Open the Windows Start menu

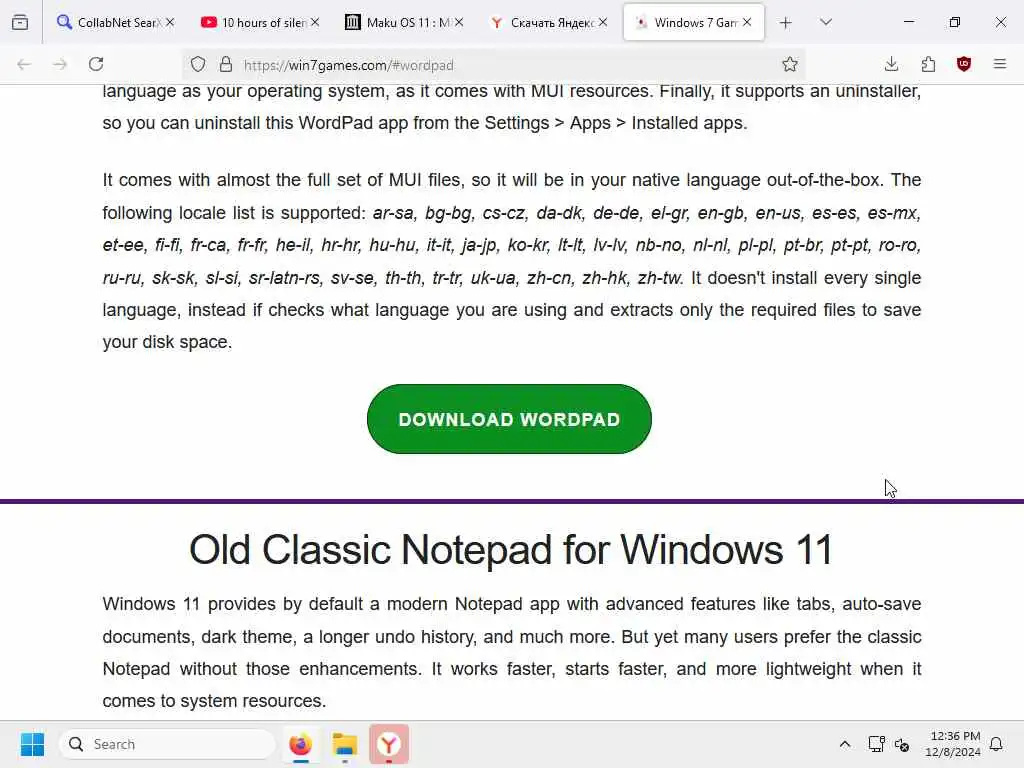33,744
